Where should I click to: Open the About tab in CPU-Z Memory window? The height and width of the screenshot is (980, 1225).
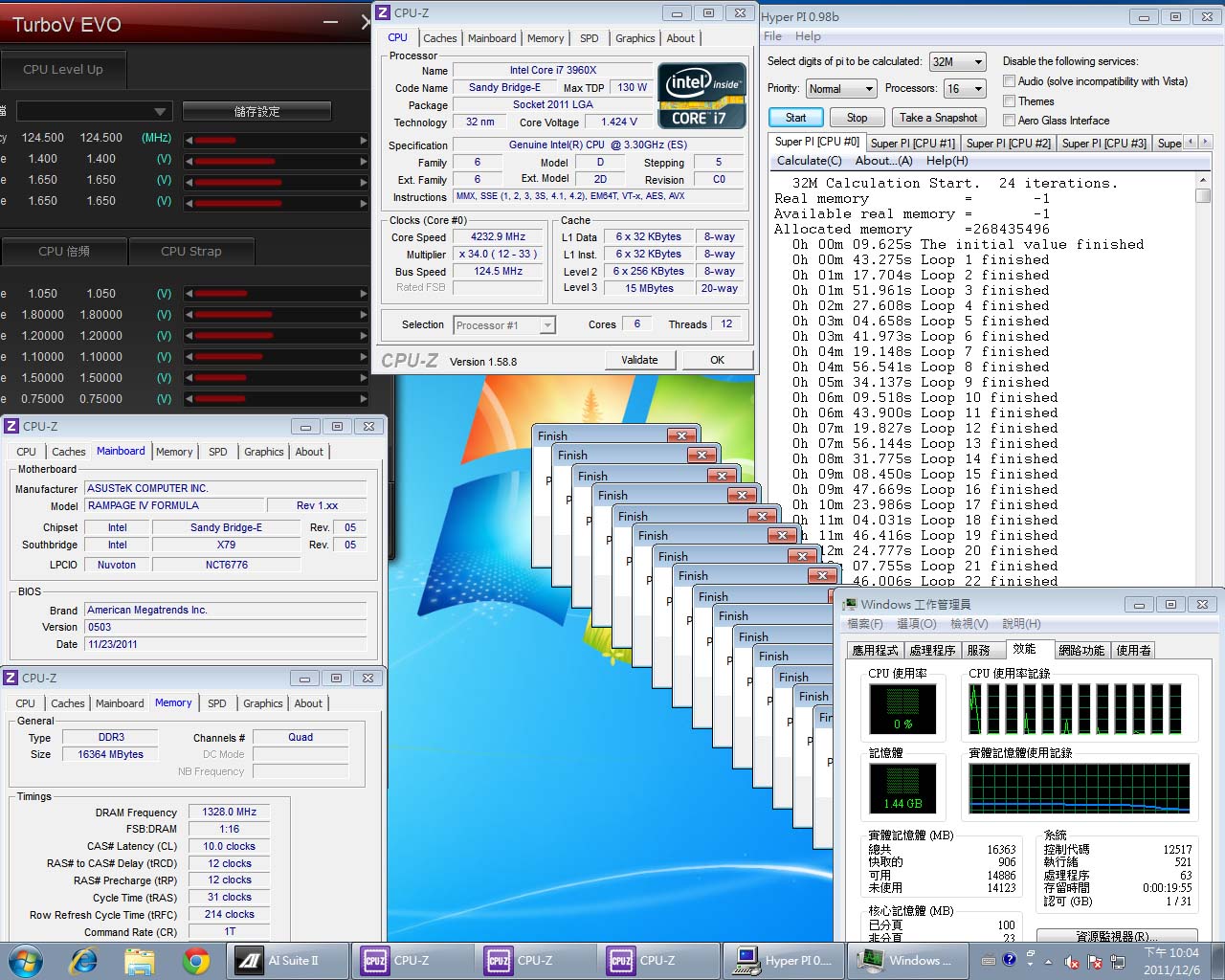click(x=308, y=703)
